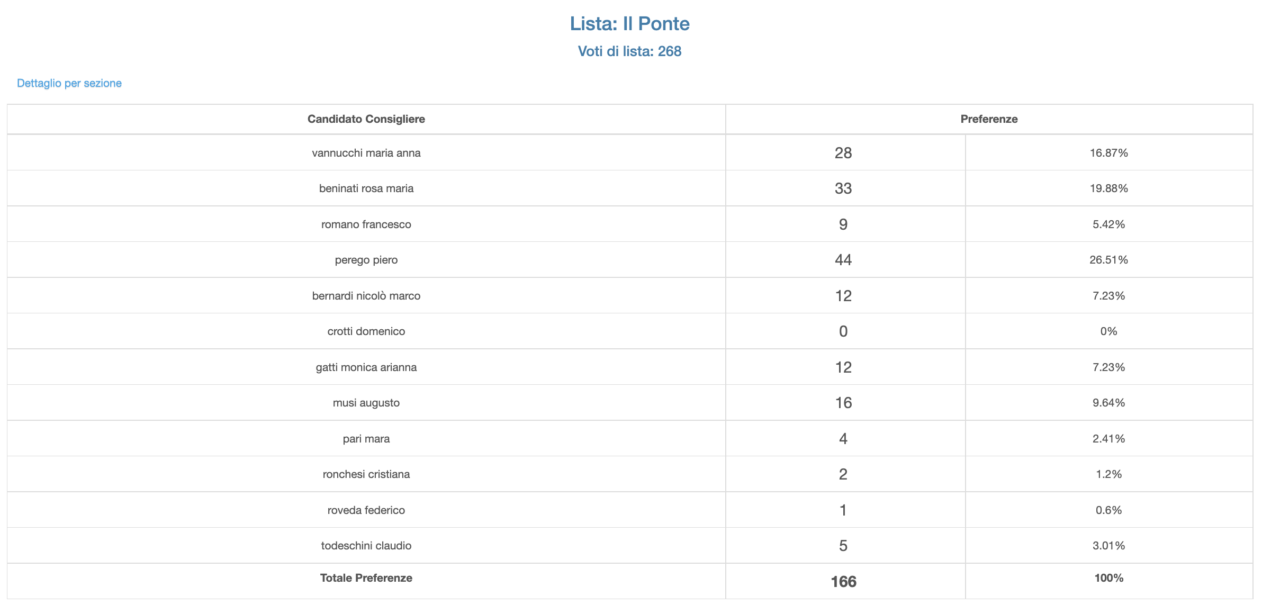Viewport: 1280px width, 614px height.
Task: Click gatti monica arianna candidate name
Action: pos(366,367)
